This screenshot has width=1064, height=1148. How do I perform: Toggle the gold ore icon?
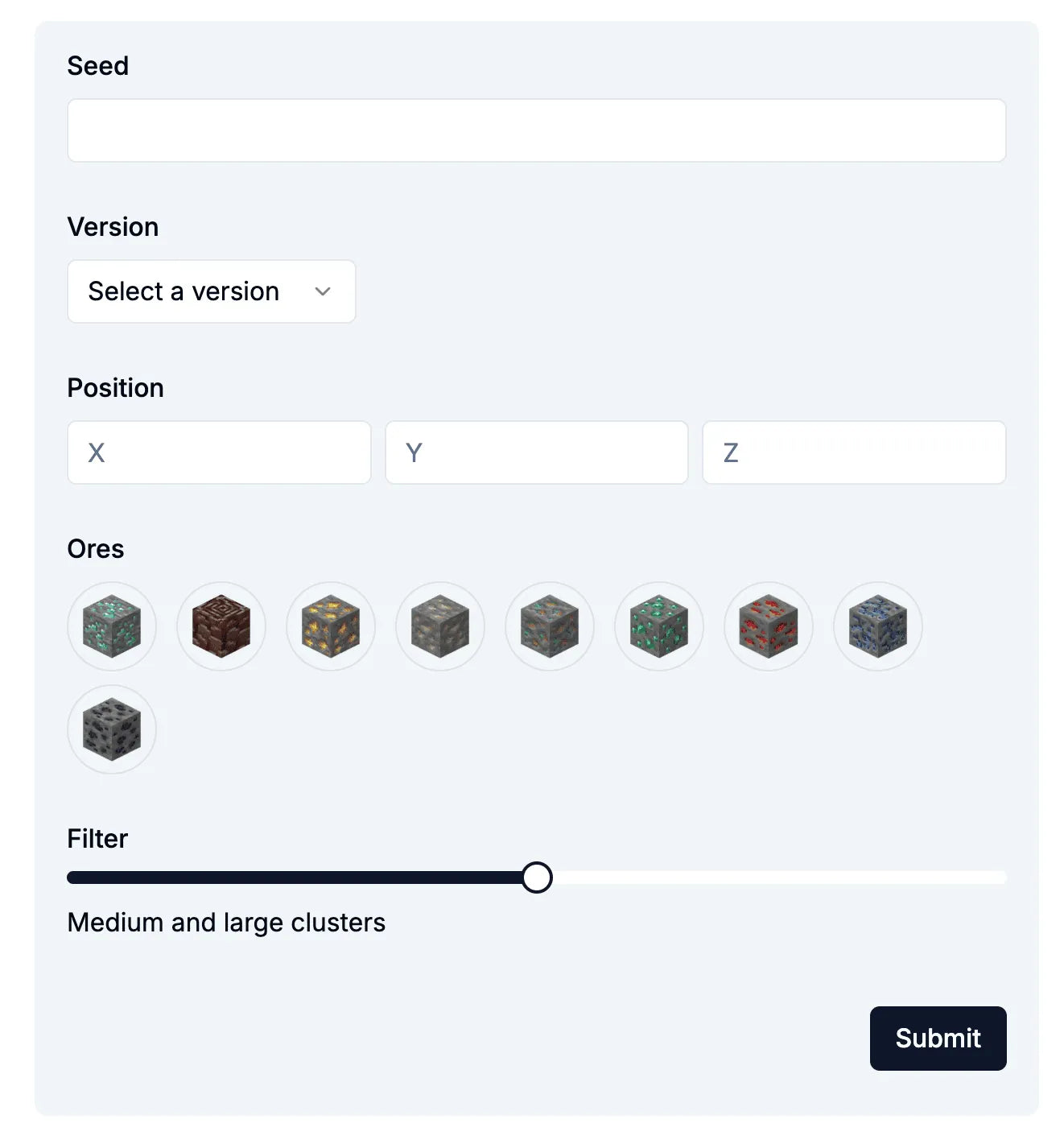330,626
